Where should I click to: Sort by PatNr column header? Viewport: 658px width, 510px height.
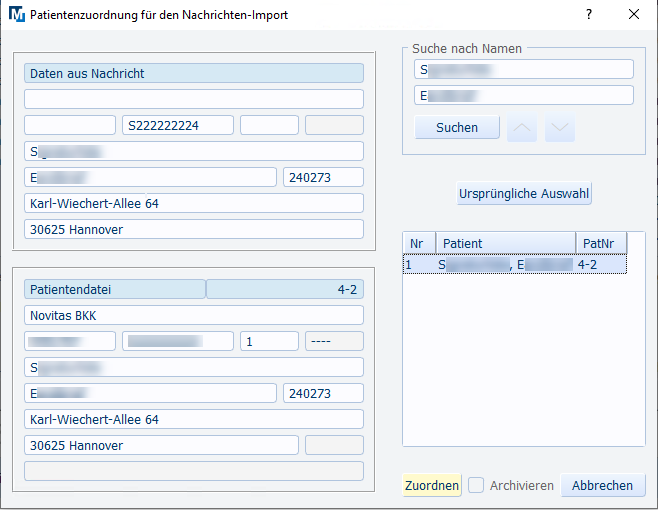coord(601,243)
